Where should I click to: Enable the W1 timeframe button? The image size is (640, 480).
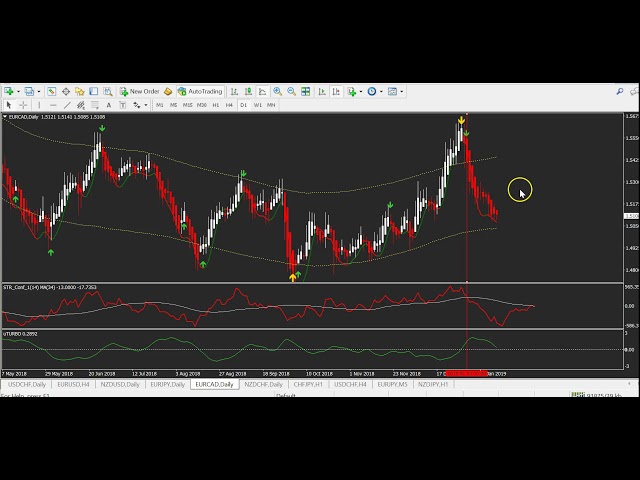click(x=257, y=104)
